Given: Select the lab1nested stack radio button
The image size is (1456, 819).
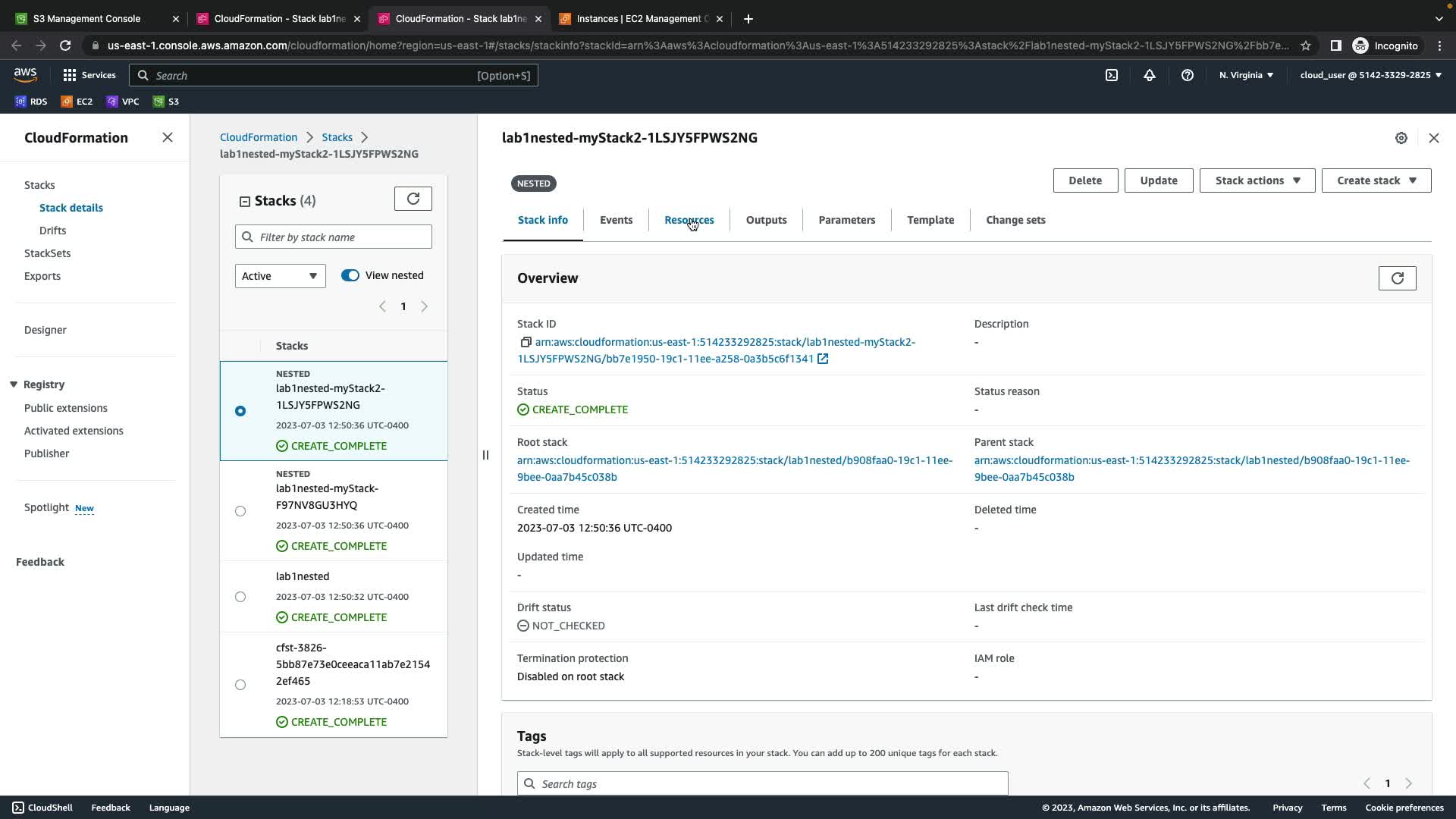Looking at the screenshot, I should [x=240, y=597].
